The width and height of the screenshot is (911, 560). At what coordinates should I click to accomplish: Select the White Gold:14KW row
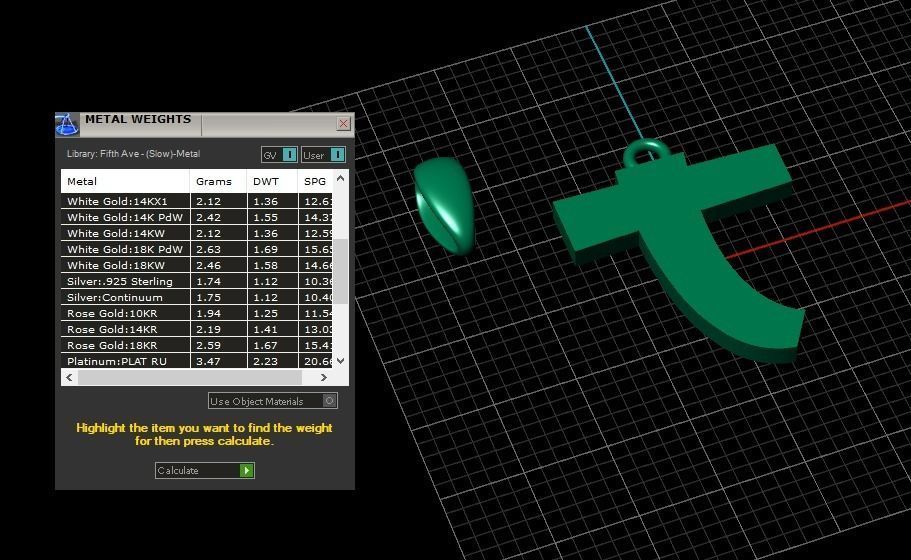(x=197, y=233)
